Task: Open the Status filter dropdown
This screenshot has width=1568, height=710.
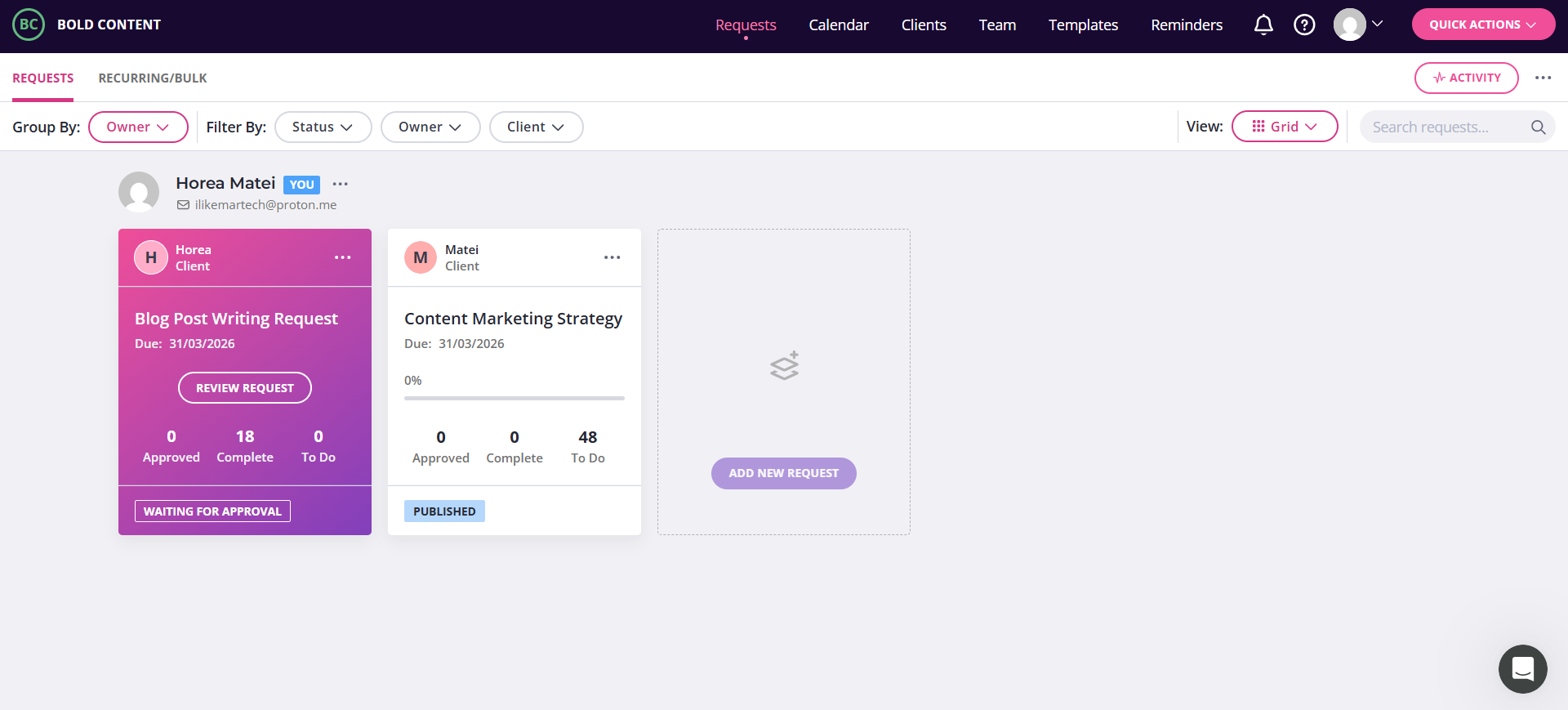Action: tap(323, 127)
